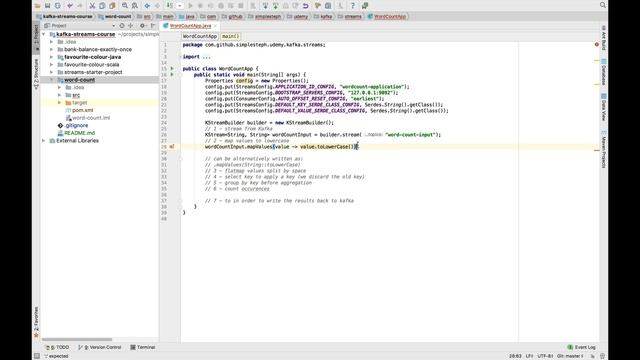Click the Copy icon in the toolbar

[102, 6]
